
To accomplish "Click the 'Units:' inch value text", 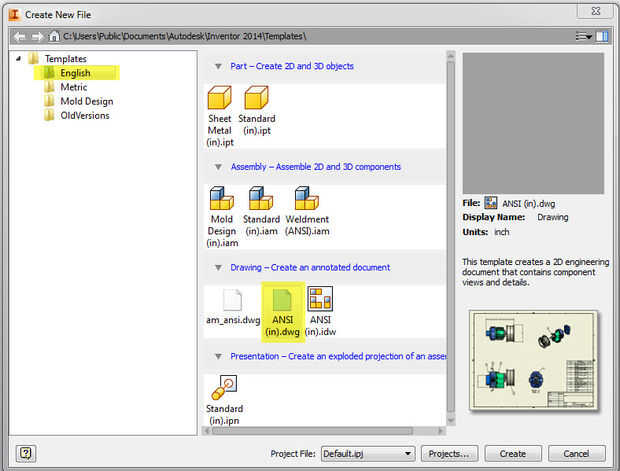I will [x=501, y=232].
